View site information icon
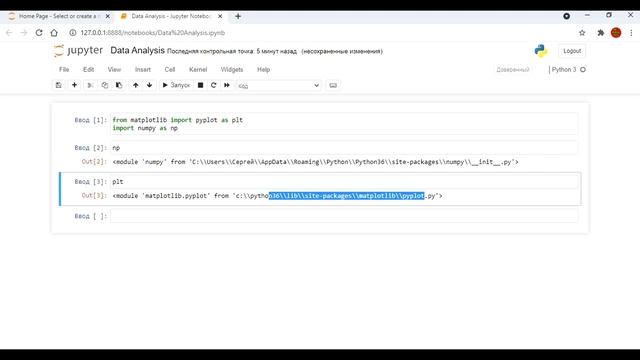The image size is (640, 360). click(72, 33)
